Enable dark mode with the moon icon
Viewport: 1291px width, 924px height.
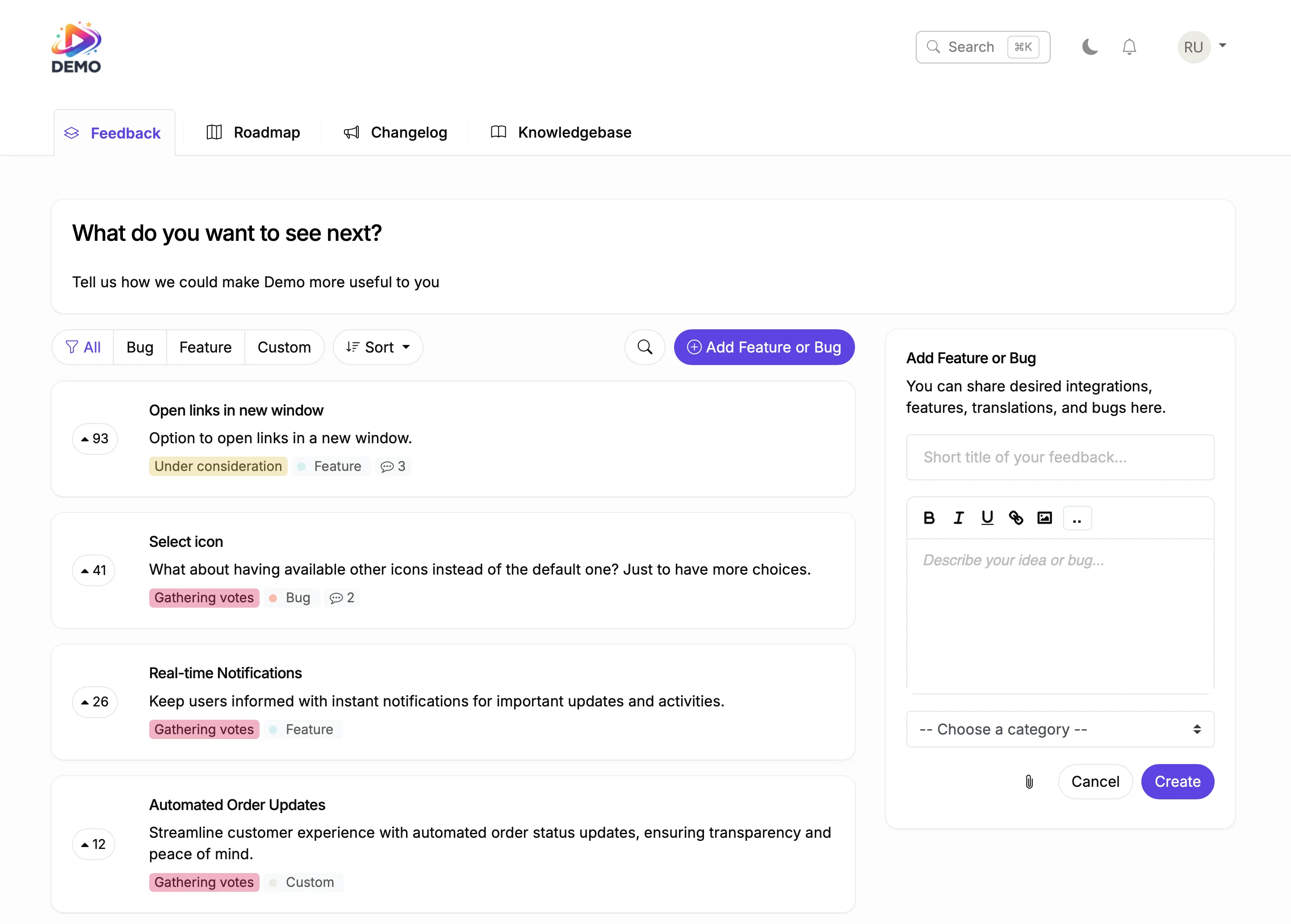coord(1090,46)
